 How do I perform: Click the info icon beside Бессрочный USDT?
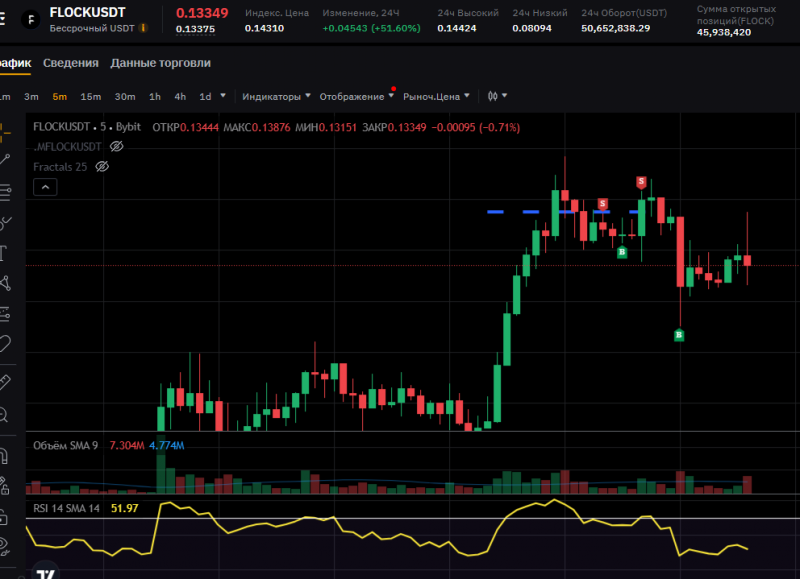coord(143,28)
